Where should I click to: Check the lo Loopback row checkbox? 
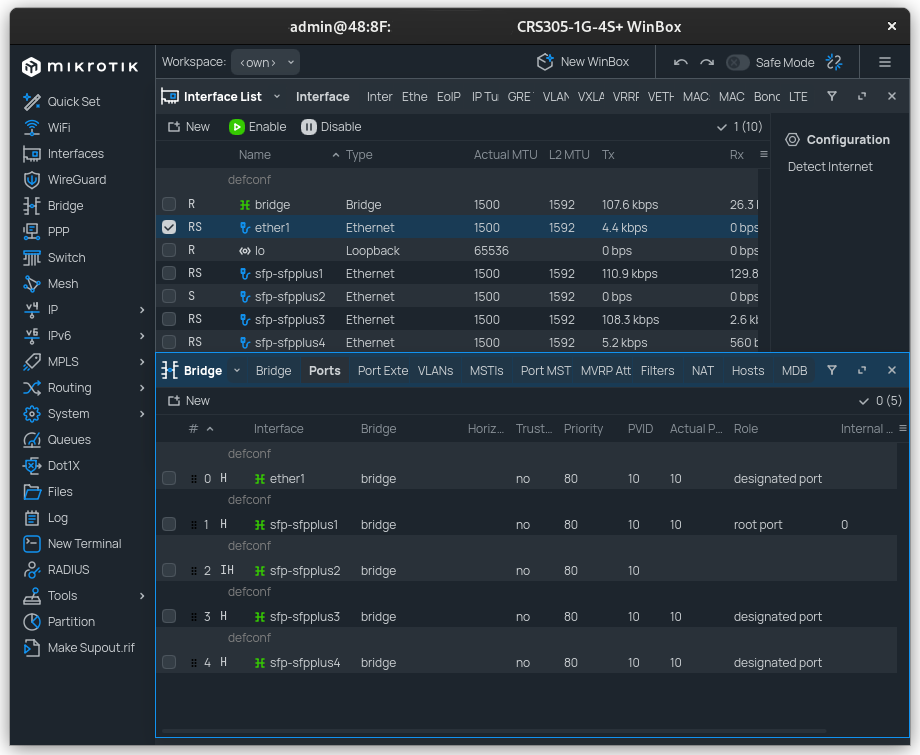(x=169, y=250)
